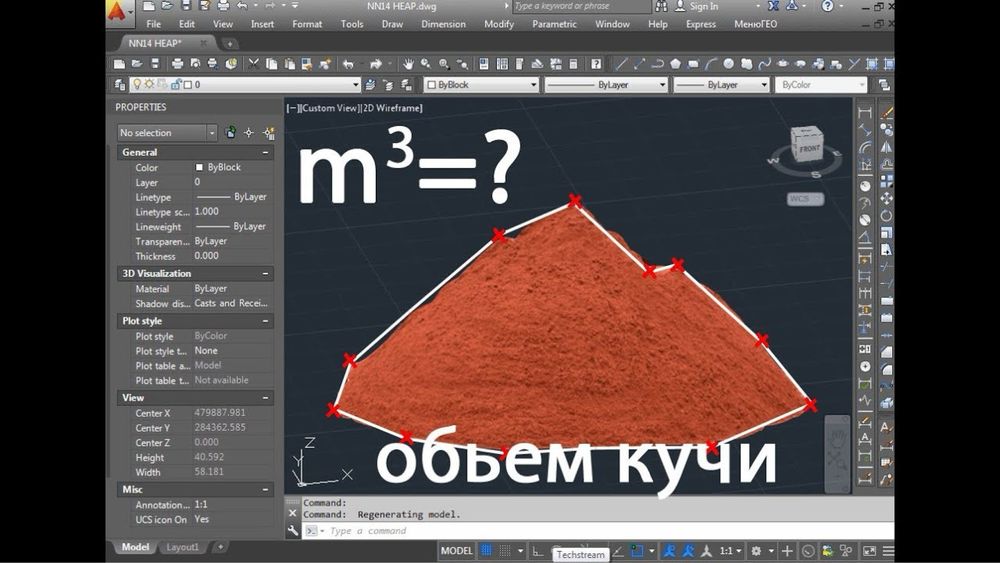The width and height of the screenshot is (1000, 563).
Task: Open the File menu
Action: click(x=154, y=24)
